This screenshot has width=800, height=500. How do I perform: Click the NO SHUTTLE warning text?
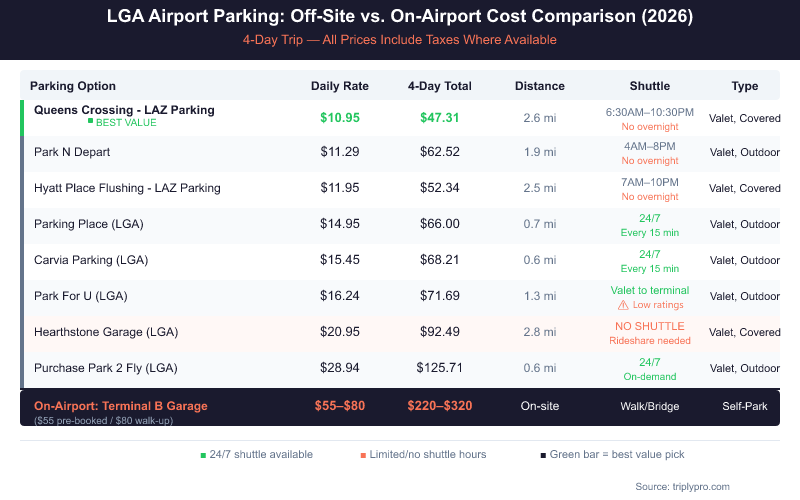click(x=650, y=325)
